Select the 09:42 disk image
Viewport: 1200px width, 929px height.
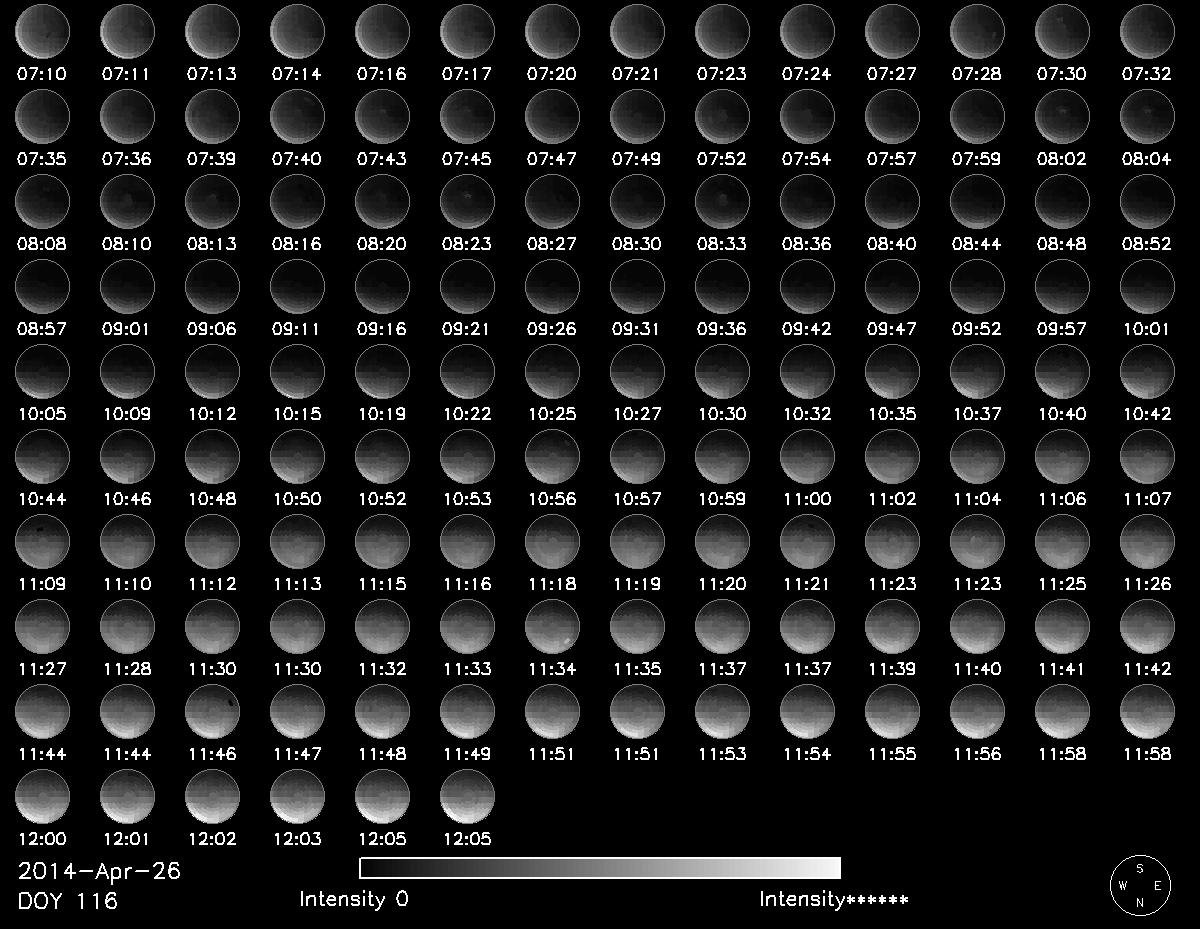pyautogui.click(x=807, y=287)
